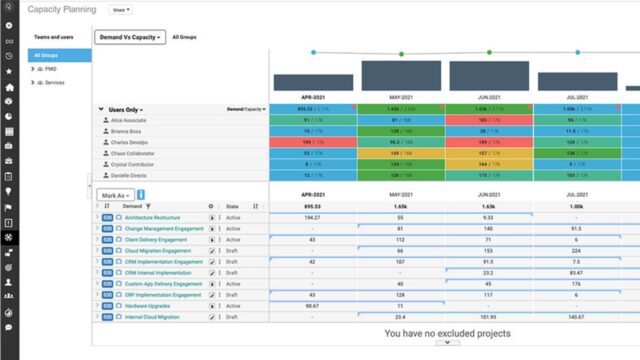This screenshot has height=360, width=640.
Task: Check the Change Management Engagement checkbox
Action: click(119, 229)
